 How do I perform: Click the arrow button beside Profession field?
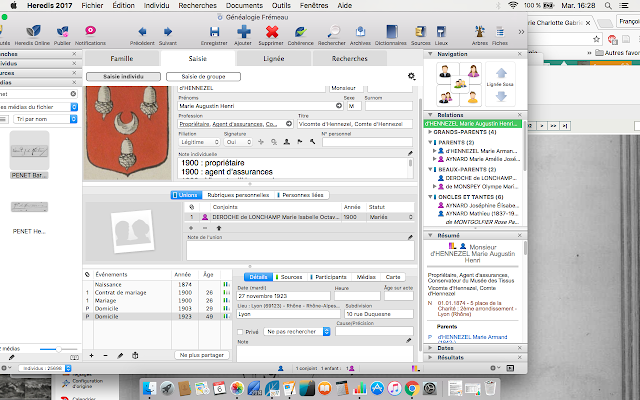289,124
